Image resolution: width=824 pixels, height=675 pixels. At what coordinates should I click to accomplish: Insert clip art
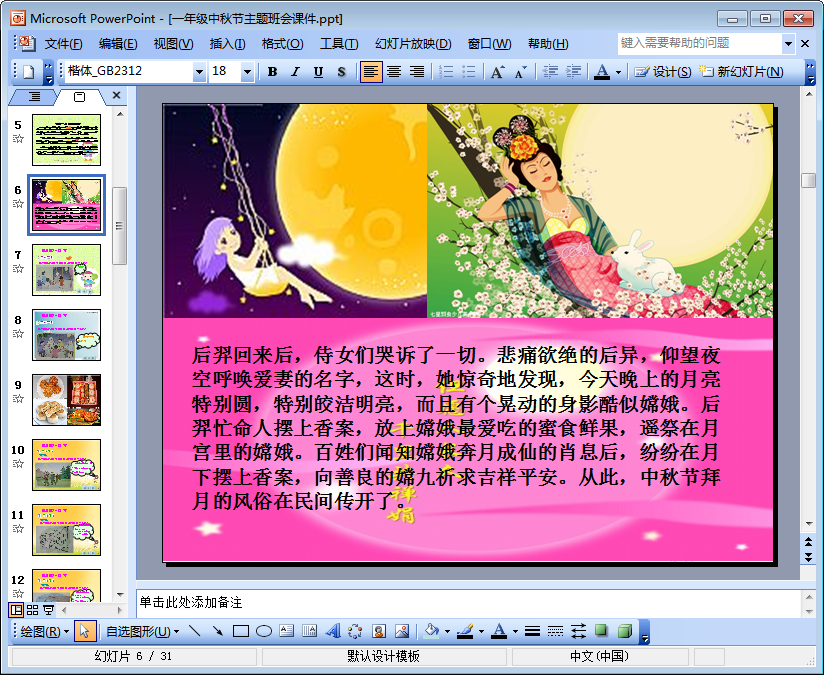(x=379, y=631)
